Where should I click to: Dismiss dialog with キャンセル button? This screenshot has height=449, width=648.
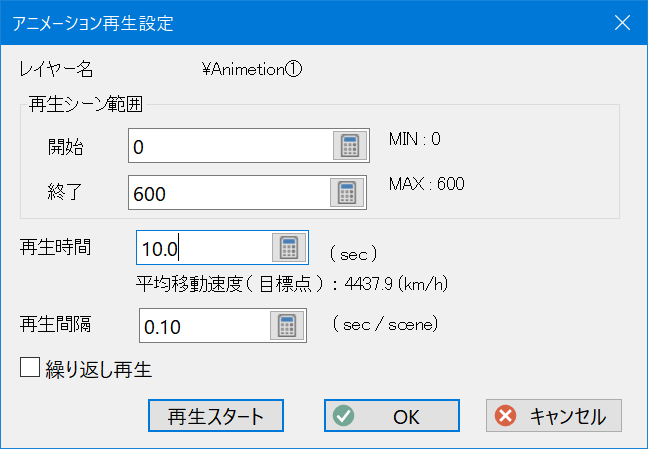(554, 416)
